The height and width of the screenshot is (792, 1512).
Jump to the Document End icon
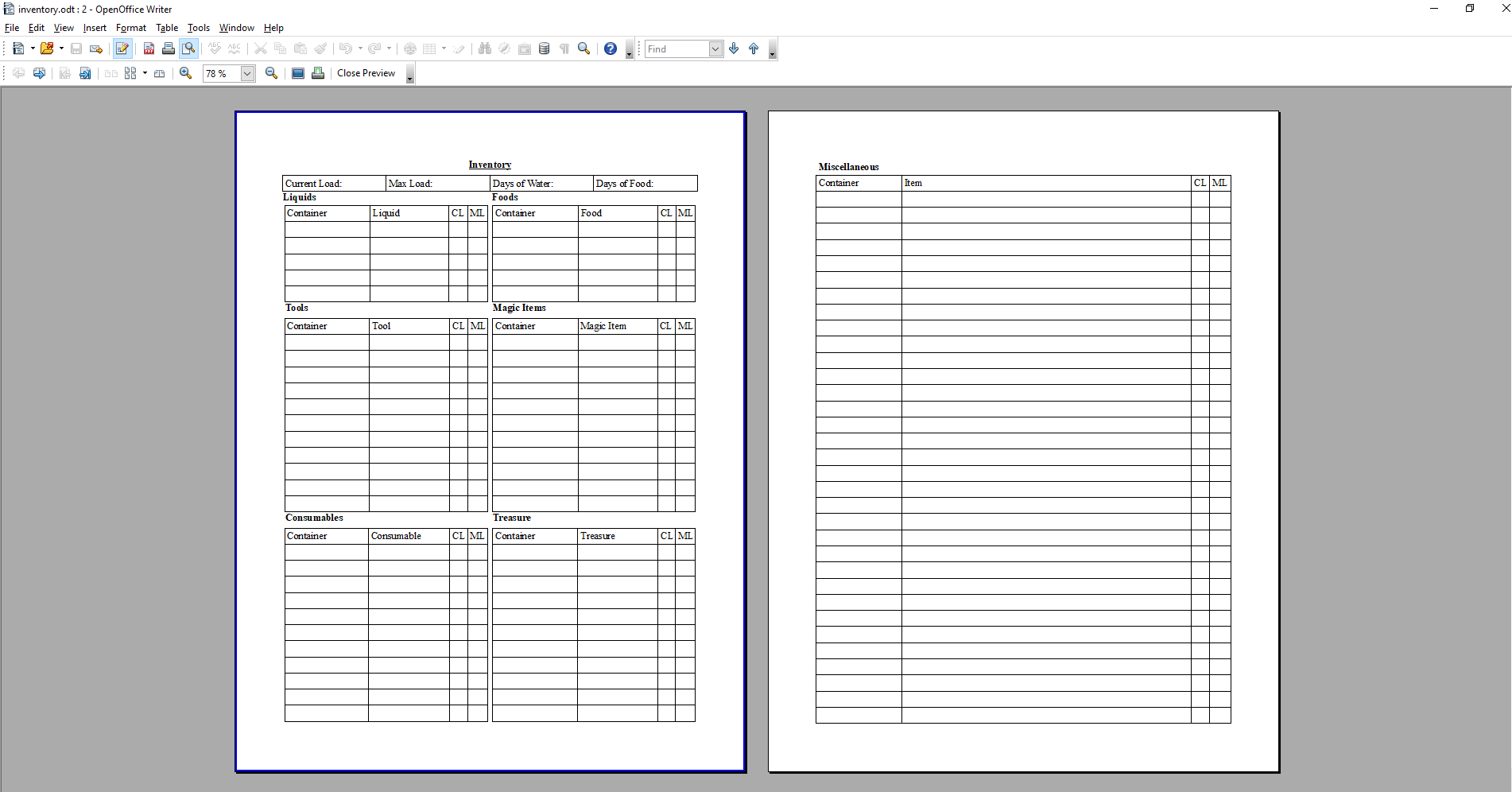pyautogui.click(x=85, y=73)
